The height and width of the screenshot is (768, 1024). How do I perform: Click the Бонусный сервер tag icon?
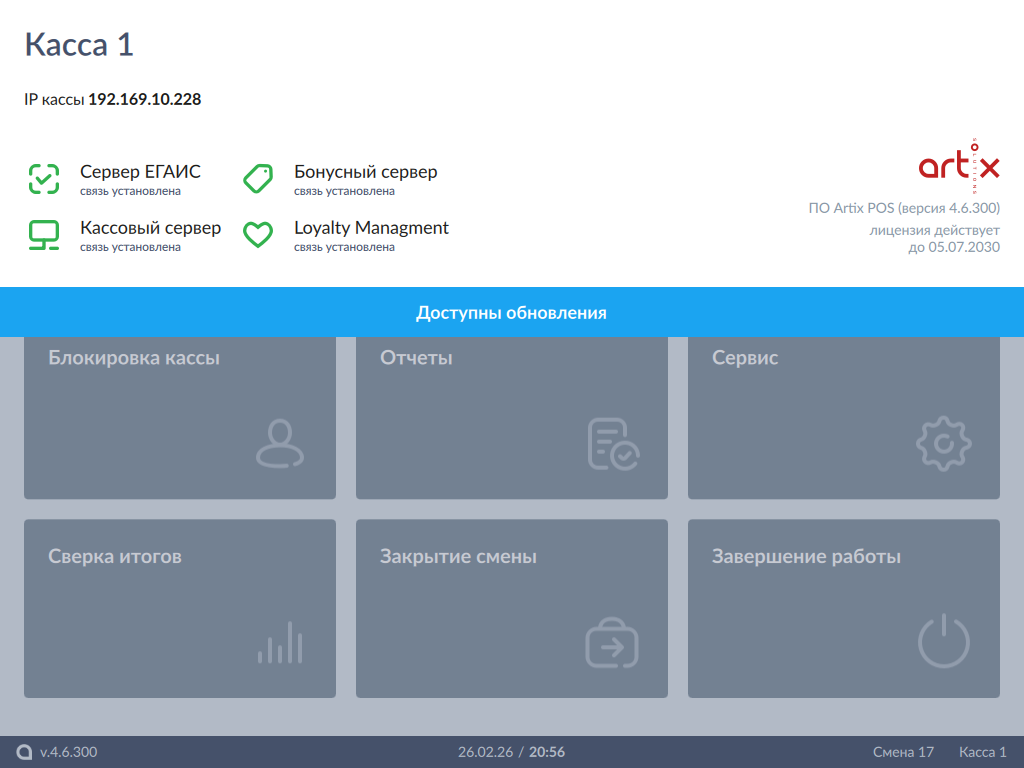pos(258,179)
